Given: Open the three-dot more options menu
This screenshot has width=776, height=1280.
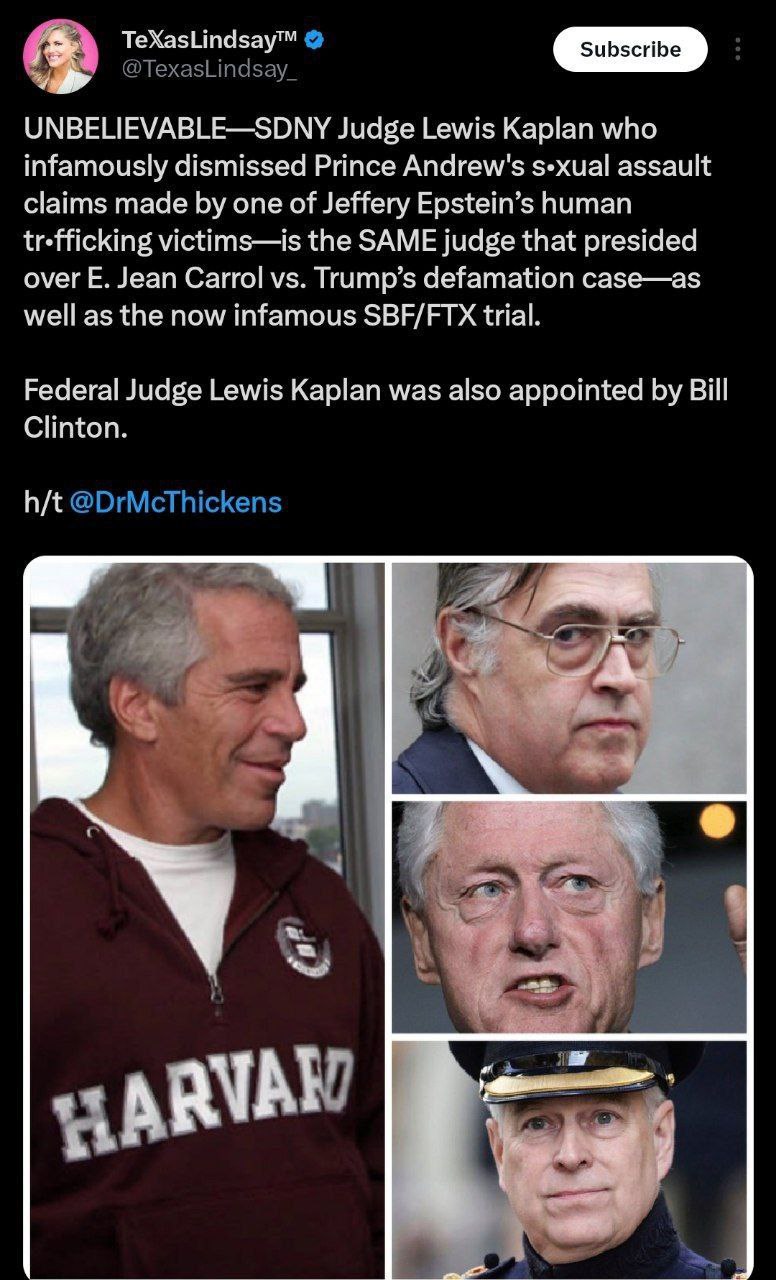Looking at the screenshot, I should 738,49.
